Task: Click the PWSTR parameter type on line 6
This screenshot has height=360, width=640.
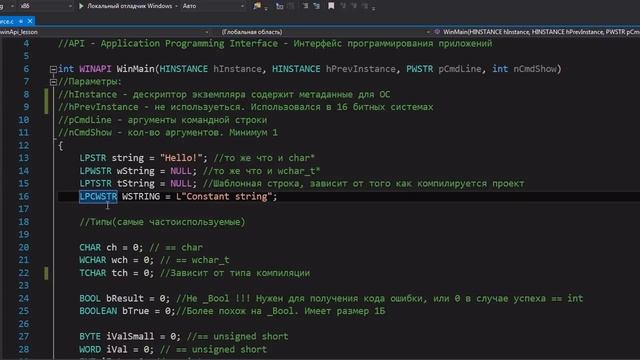Action: pos(419,69)
